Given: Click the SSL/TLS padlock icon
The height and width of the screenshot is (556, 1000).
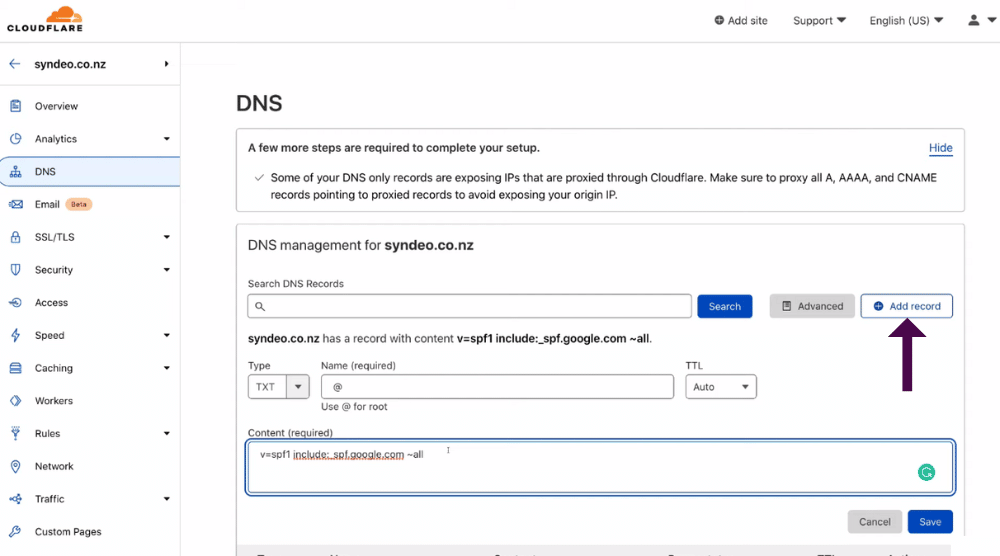Looking at the screenshot, I should (x=15, y=237).
